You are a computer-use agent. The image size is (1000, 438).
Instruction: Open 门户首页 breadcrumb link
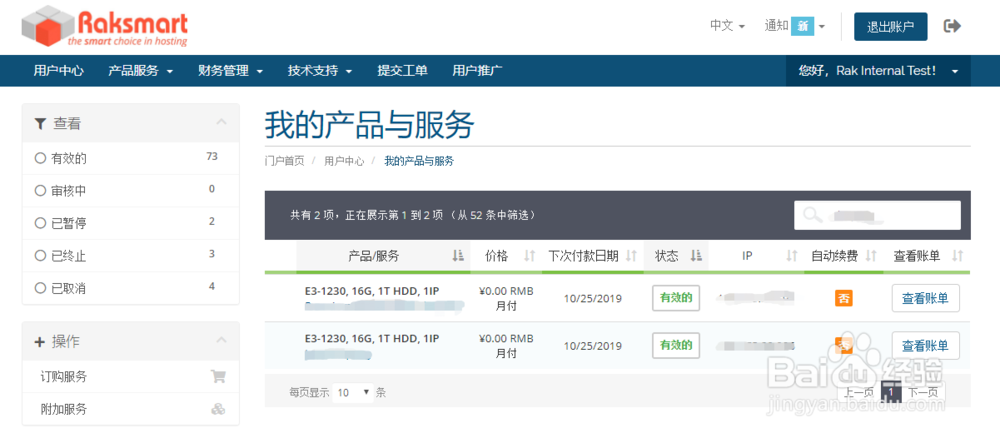click(284, 161)
